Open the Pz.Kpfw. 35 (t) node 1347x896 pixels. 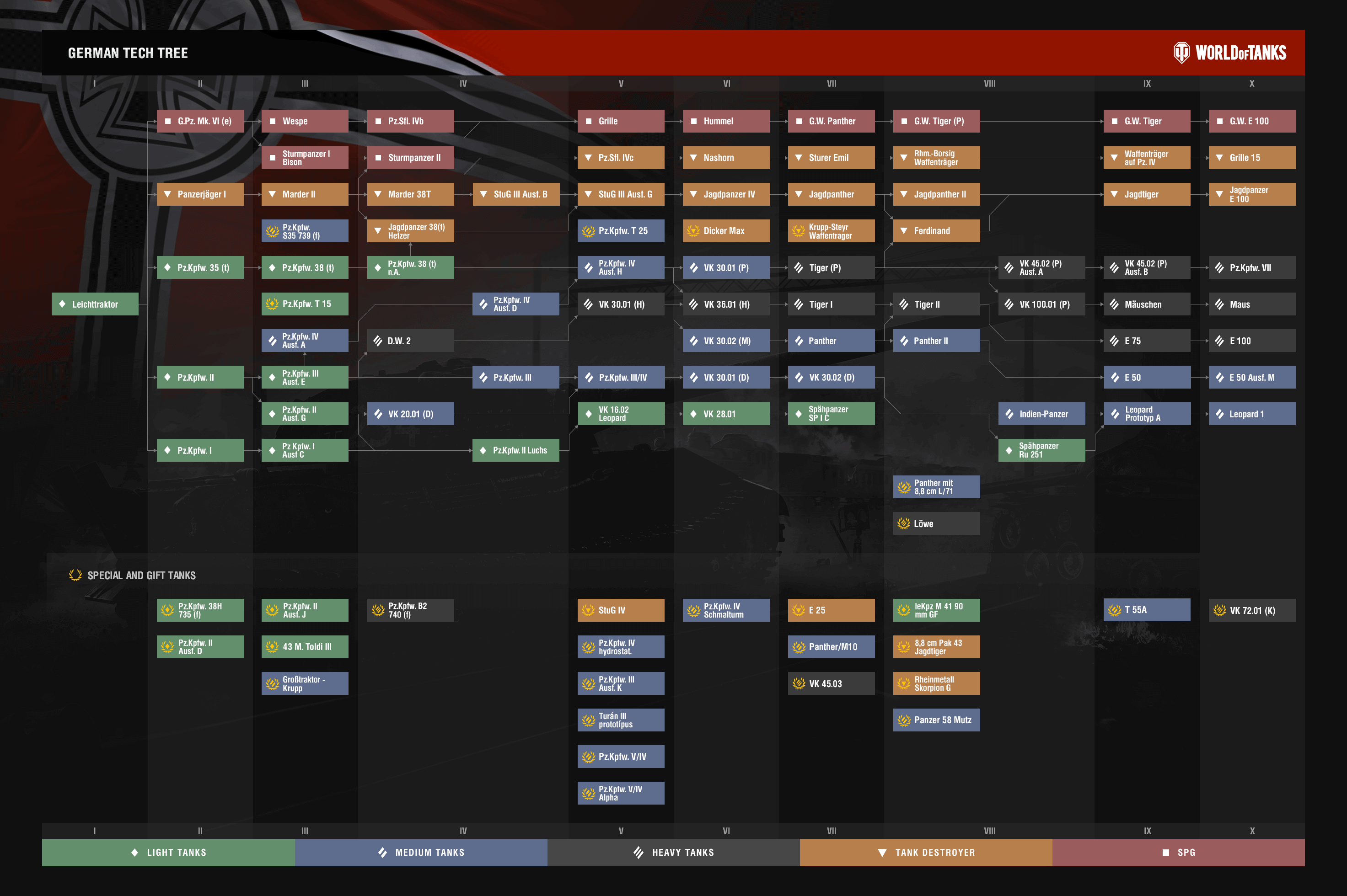[200, 267]
